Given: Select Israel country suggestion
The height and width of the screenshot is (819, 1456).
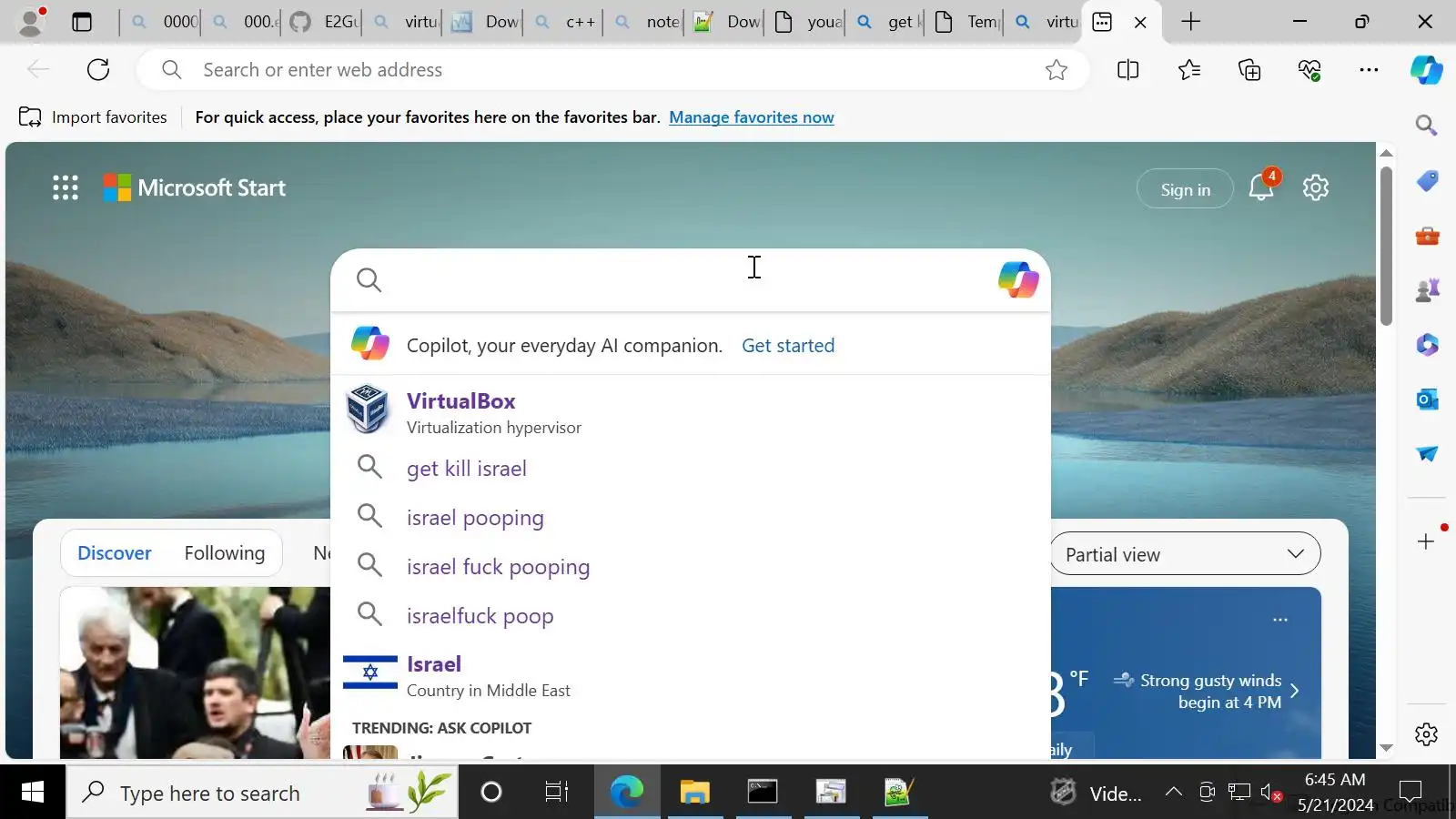Looking at the screenshot, I should click(690, 676).
